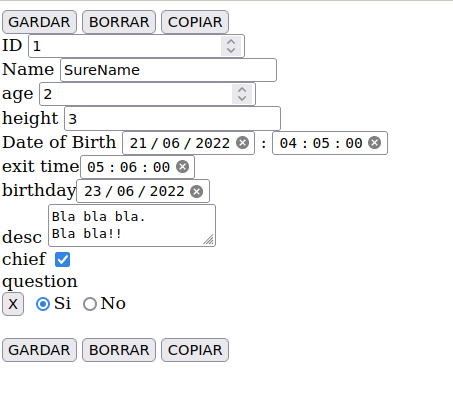The image size is (453, 407).
Task: Clear the Date of Birth time value
Action: point(374,143)
